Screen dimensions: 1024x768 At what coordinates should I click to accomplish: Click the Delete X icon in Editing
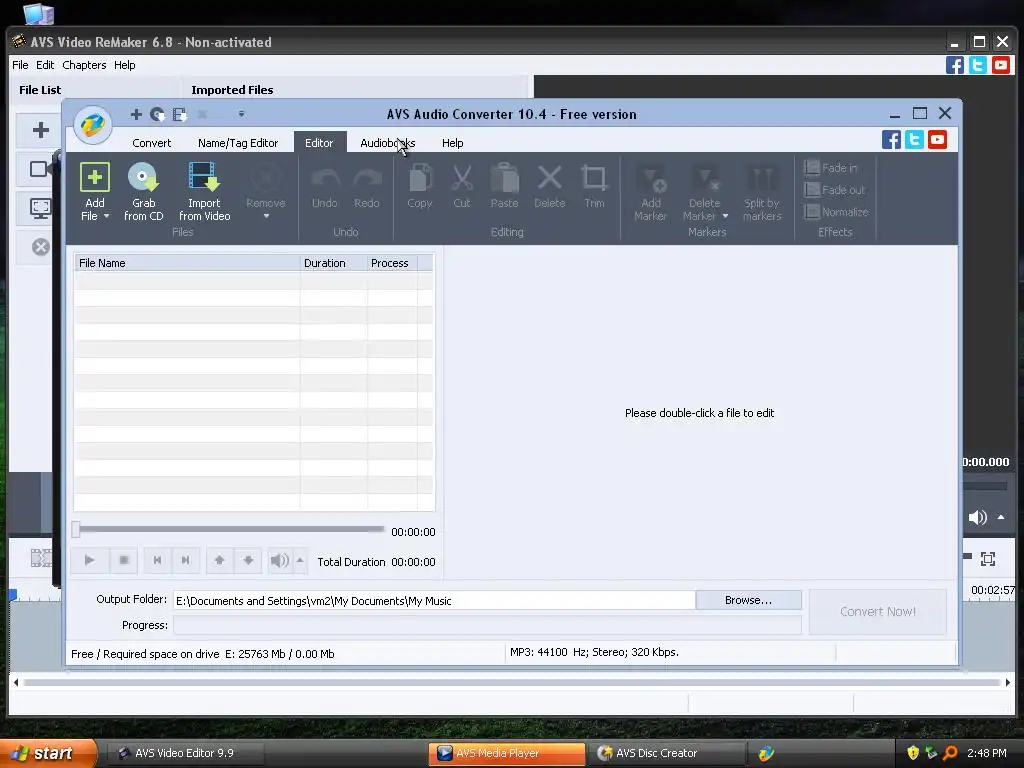549,178
